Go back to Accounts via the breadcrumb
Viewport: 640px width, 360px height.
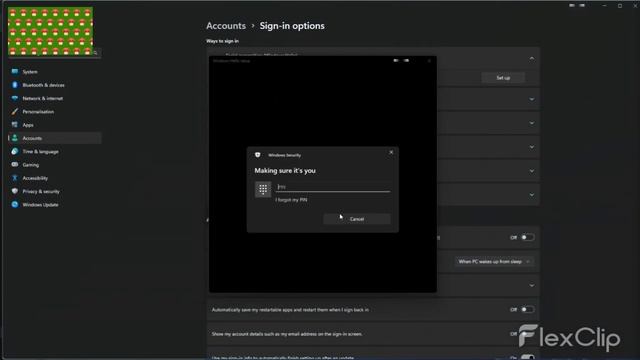click(x=226, y=26)
